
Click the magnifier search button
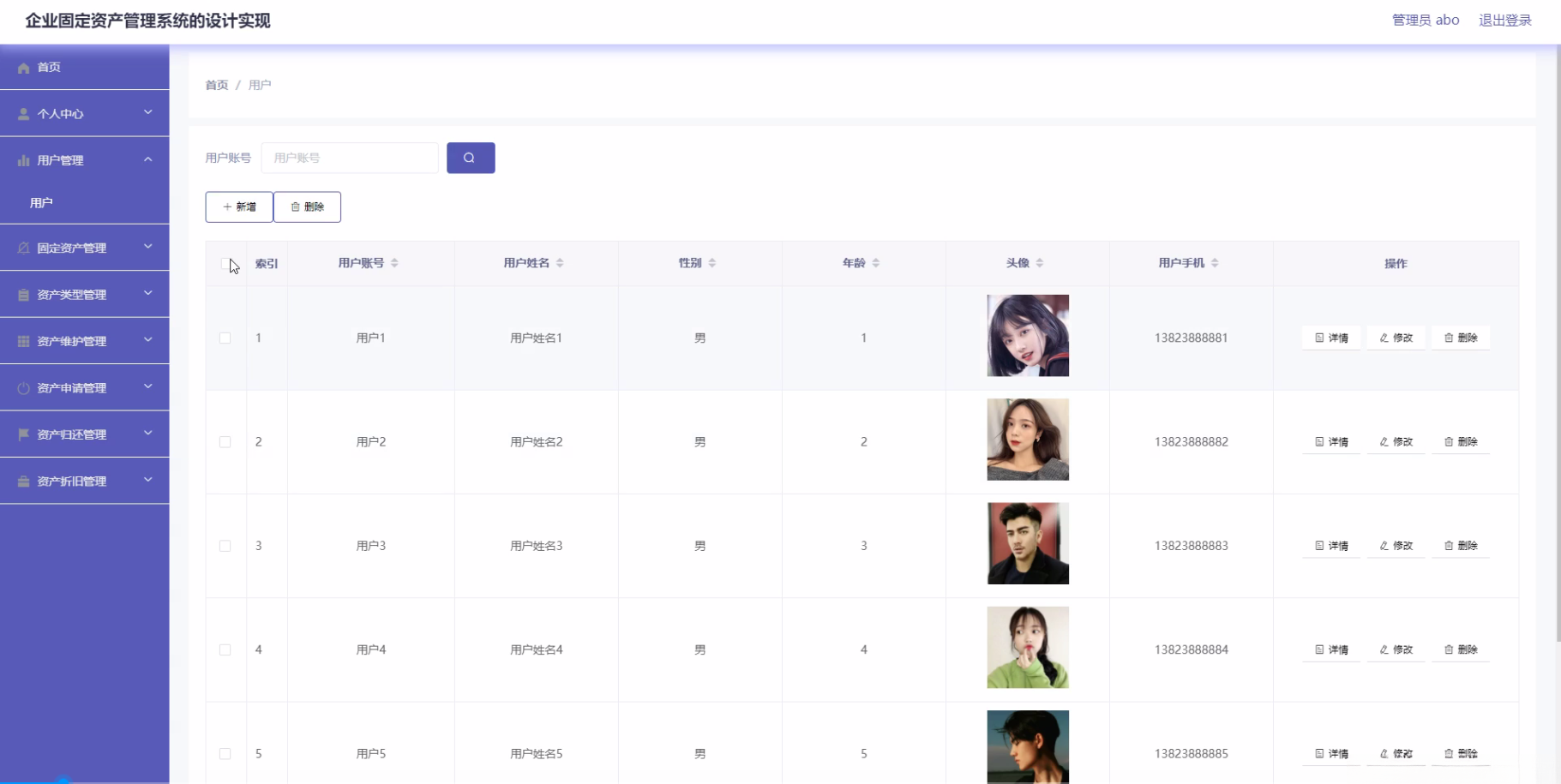(470, 158)
